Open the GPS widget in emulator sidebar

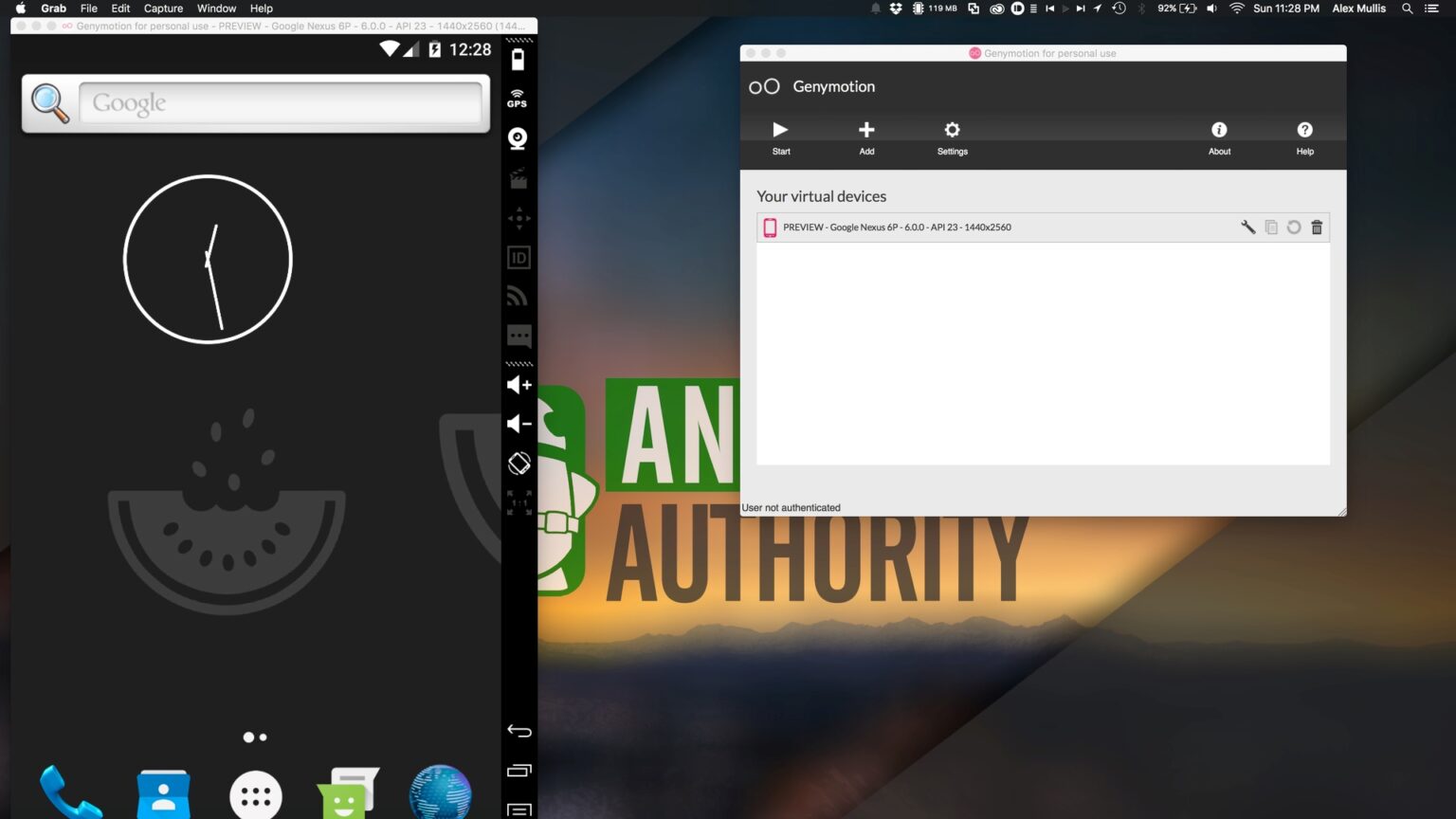(x=518, y=99)
